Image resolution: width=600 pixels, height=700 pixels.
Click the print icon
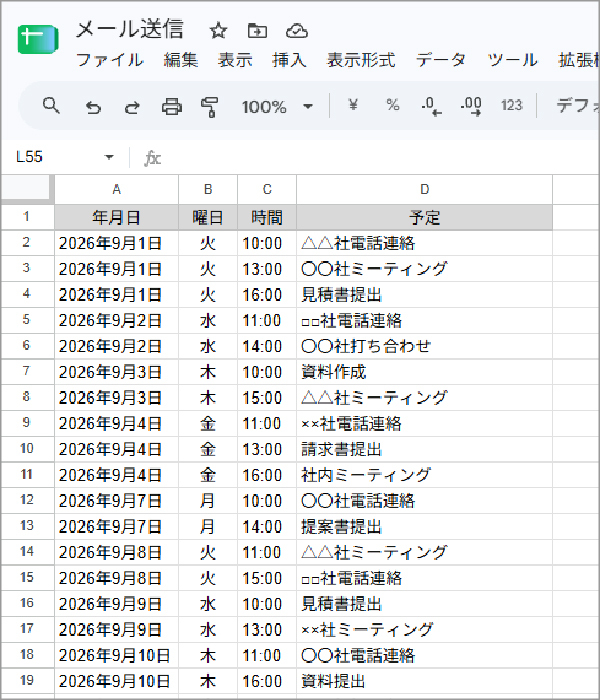[x=171, y=107]
